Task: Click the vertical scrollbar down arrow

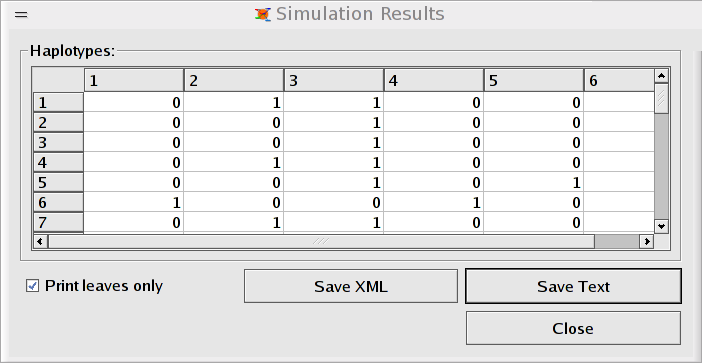Action: pos(661,226)
